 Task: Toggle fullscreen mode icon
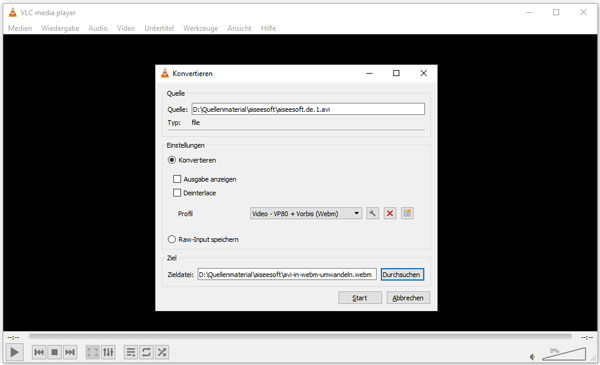coord(92,352)
